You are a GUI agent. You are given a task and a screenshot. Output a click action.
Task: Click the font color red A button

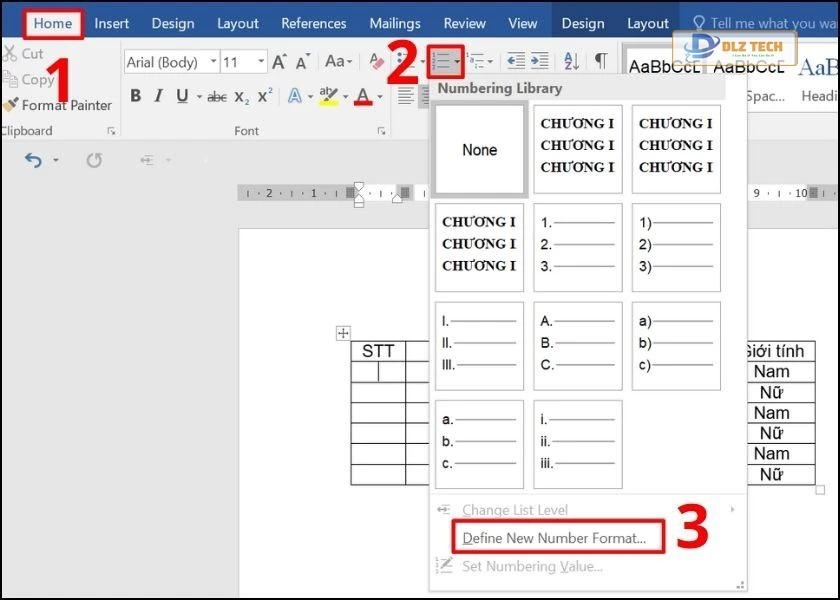[362, 97]
